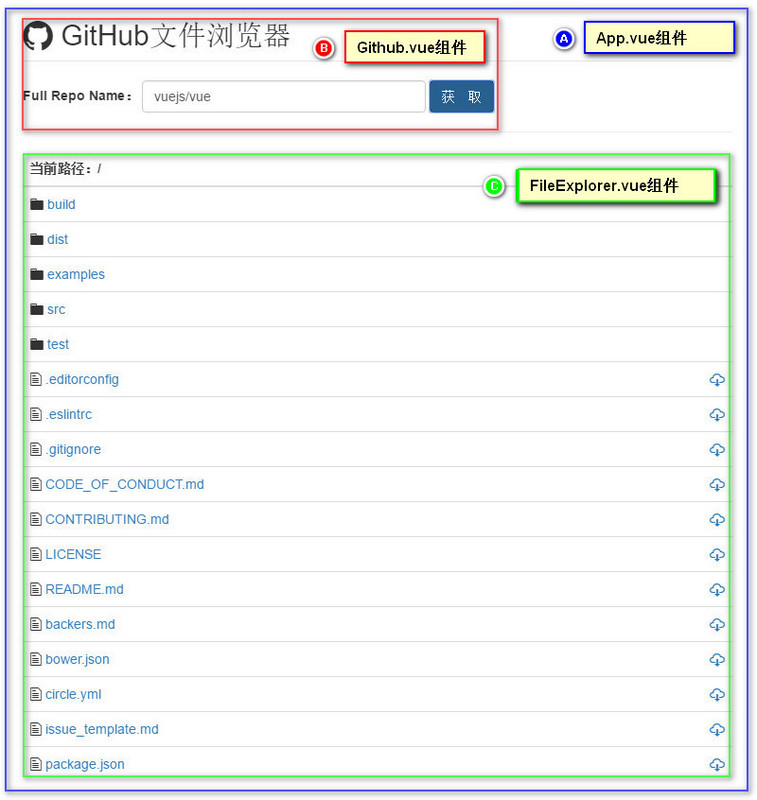
Task: Open the README.md file link
Action: pos(85,589)
